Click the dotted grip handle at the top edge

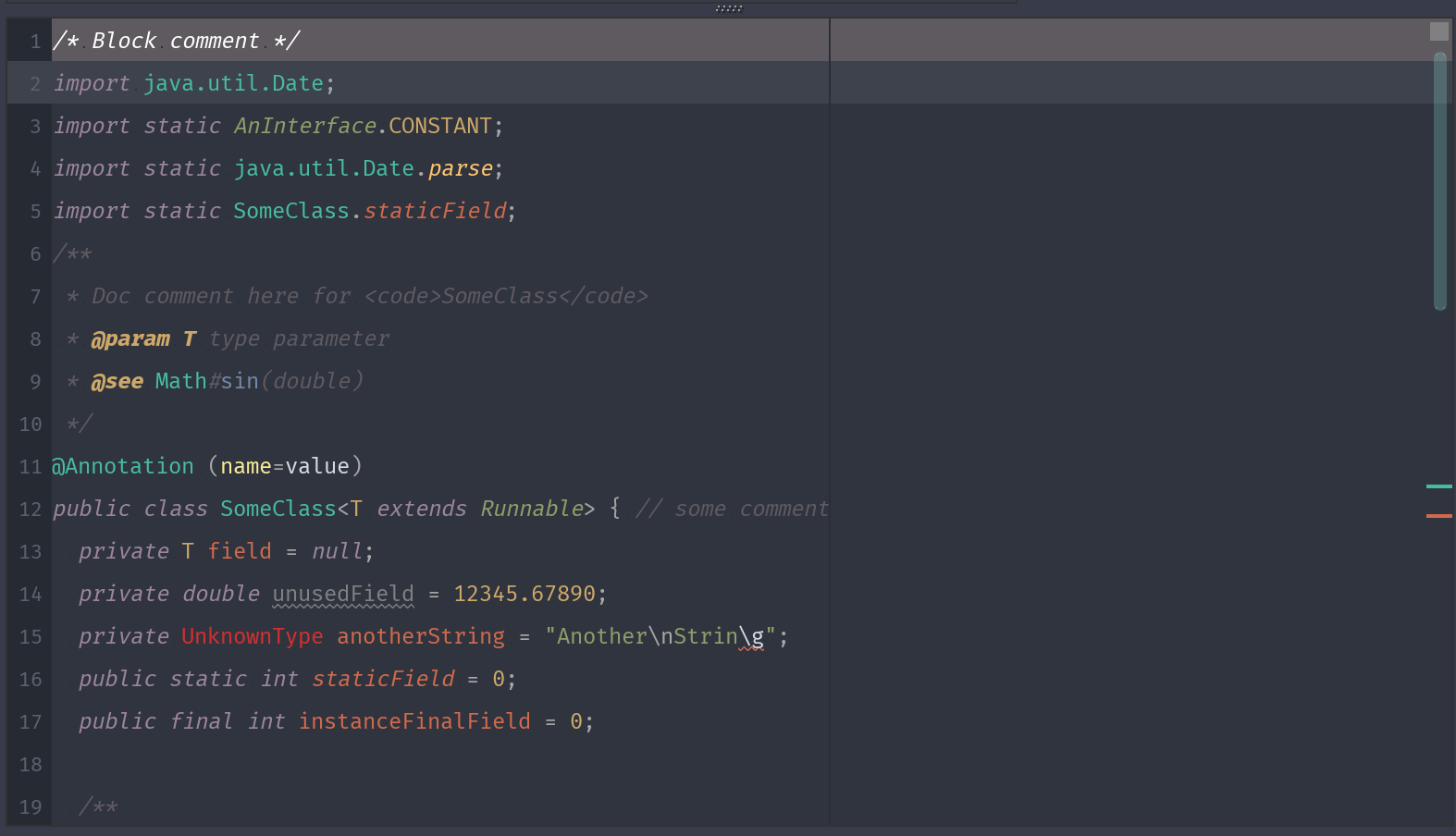(729, 8)
